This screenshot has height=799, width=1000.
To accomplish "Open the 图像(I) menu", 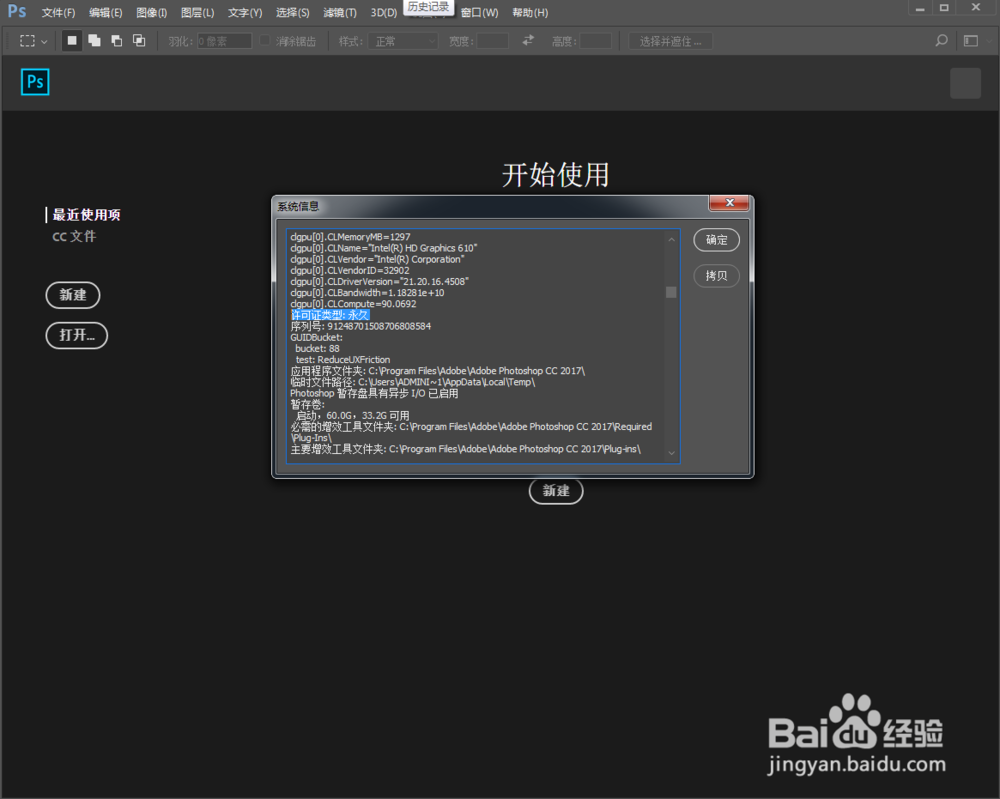I will (x=151, y=13).
